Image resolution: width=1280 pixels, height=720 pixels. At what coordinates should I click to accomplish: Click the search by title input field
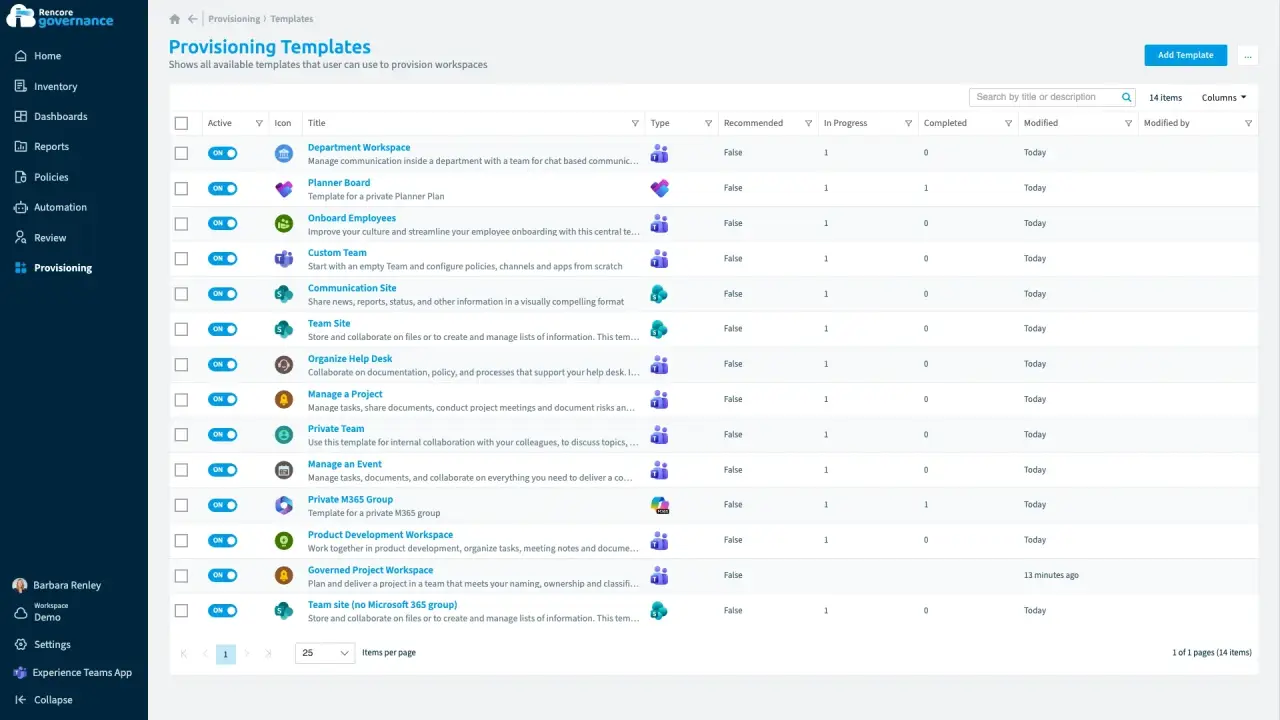tap(1043, 97)
